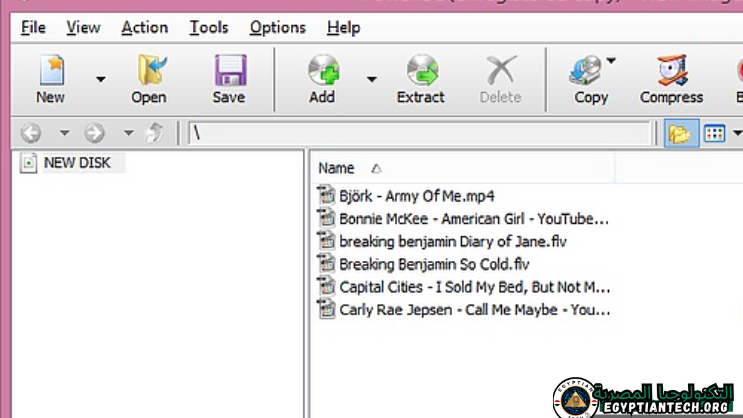Click the back navigation arrow
The image size is (743, 418).
click(x=31, y=133)
